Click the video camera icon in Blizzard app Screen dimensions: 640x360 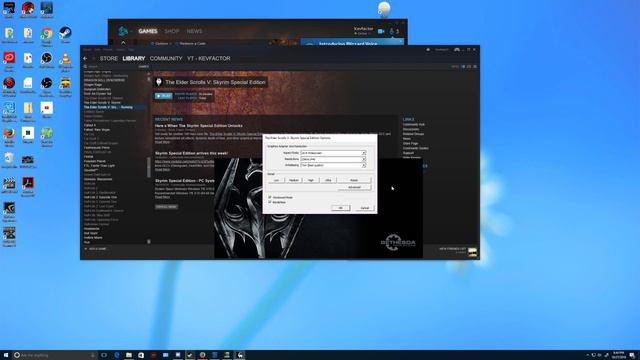[381, 31]
